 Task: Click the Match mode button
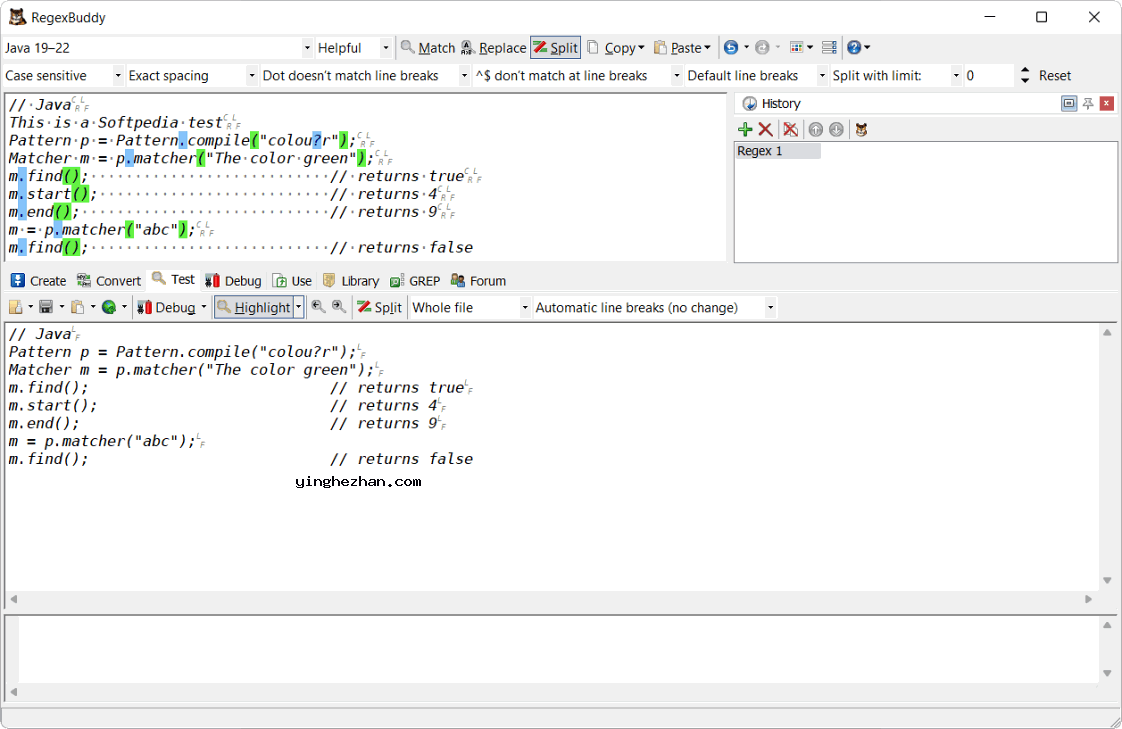(428, 48)
